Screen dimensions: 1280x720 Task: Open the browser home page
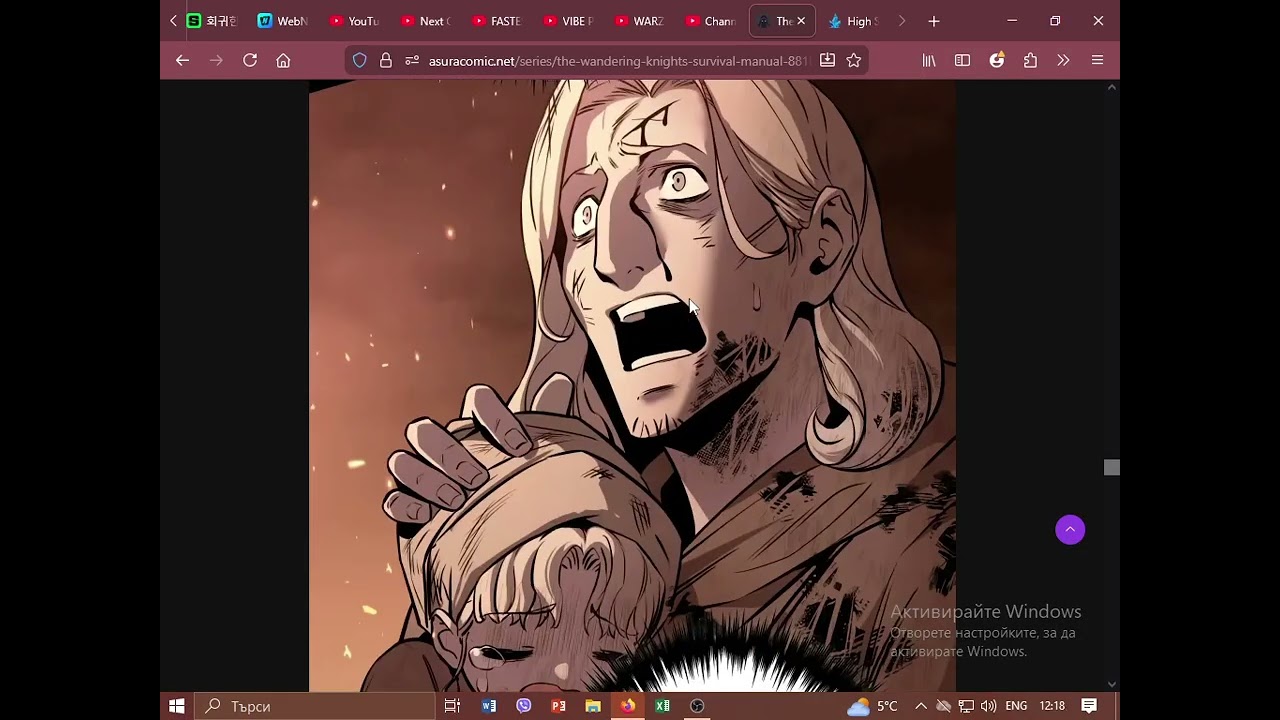point(283,60)
